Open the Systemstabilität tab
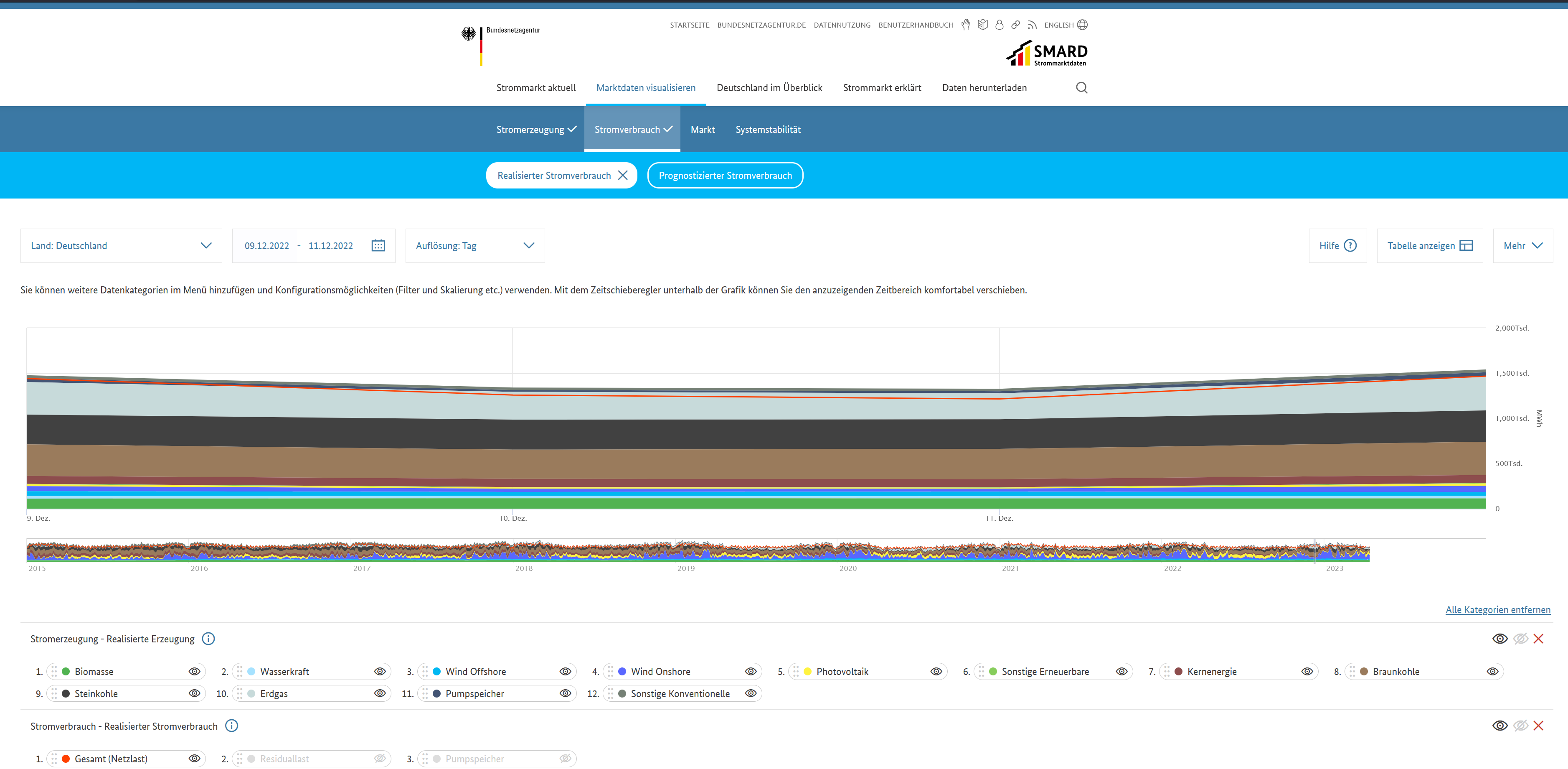This screenshot has width=1568, height=769. click(768, 130)
